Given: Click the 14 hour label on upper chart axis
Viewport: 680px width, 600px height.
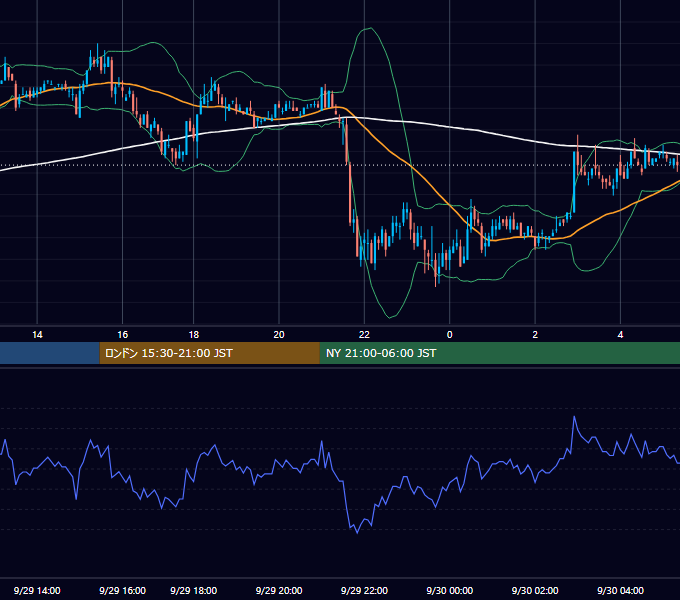Looking at the screenshot, I should click(37, 335).
